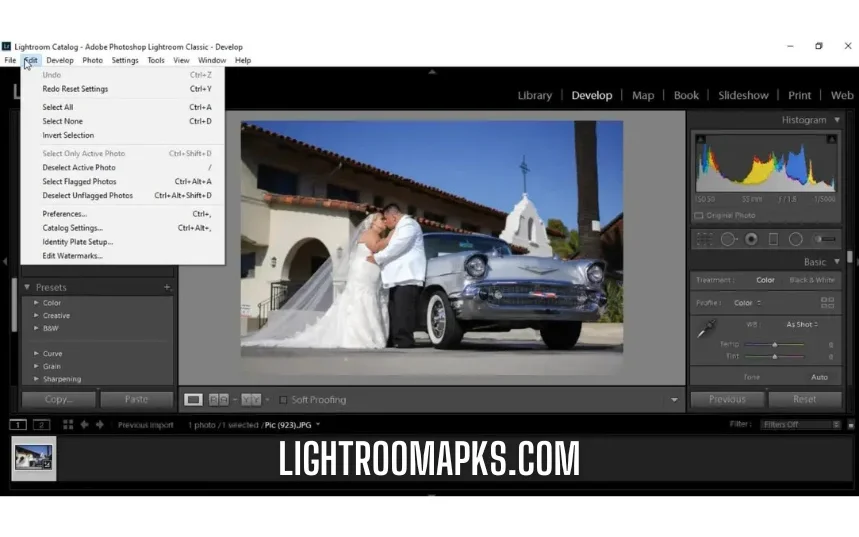This screenshot has width=859, height=537.
Task: Open grid view icon in filmstrip bar
Action: click(68, 425)
